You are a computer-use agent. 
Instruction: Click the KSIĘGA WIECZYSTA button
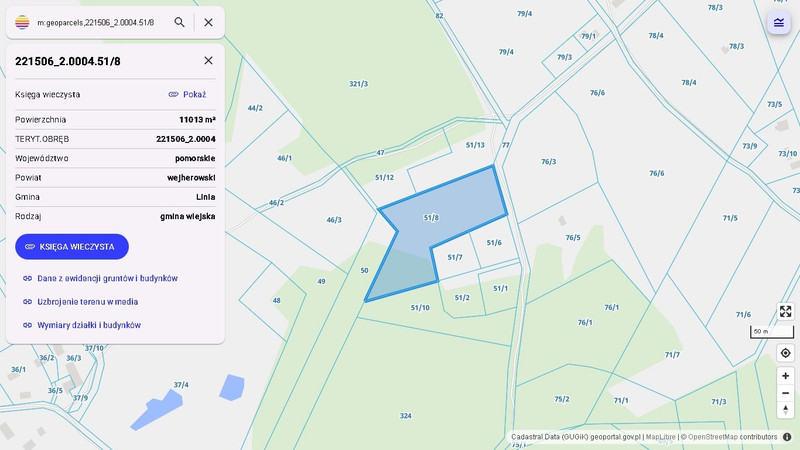click(x=72, y=246)
